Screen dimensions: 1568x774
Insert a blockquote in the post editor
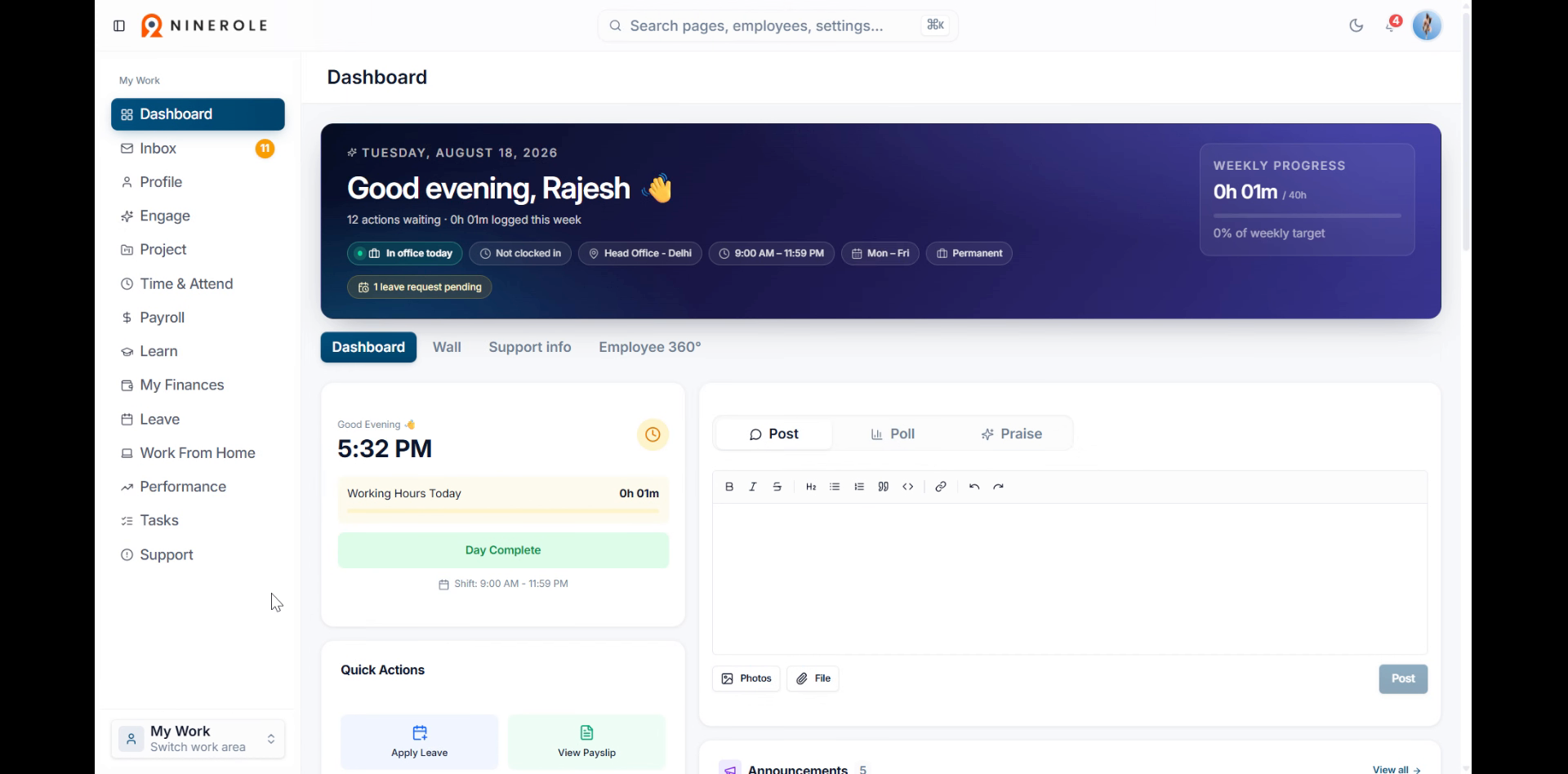884,487
